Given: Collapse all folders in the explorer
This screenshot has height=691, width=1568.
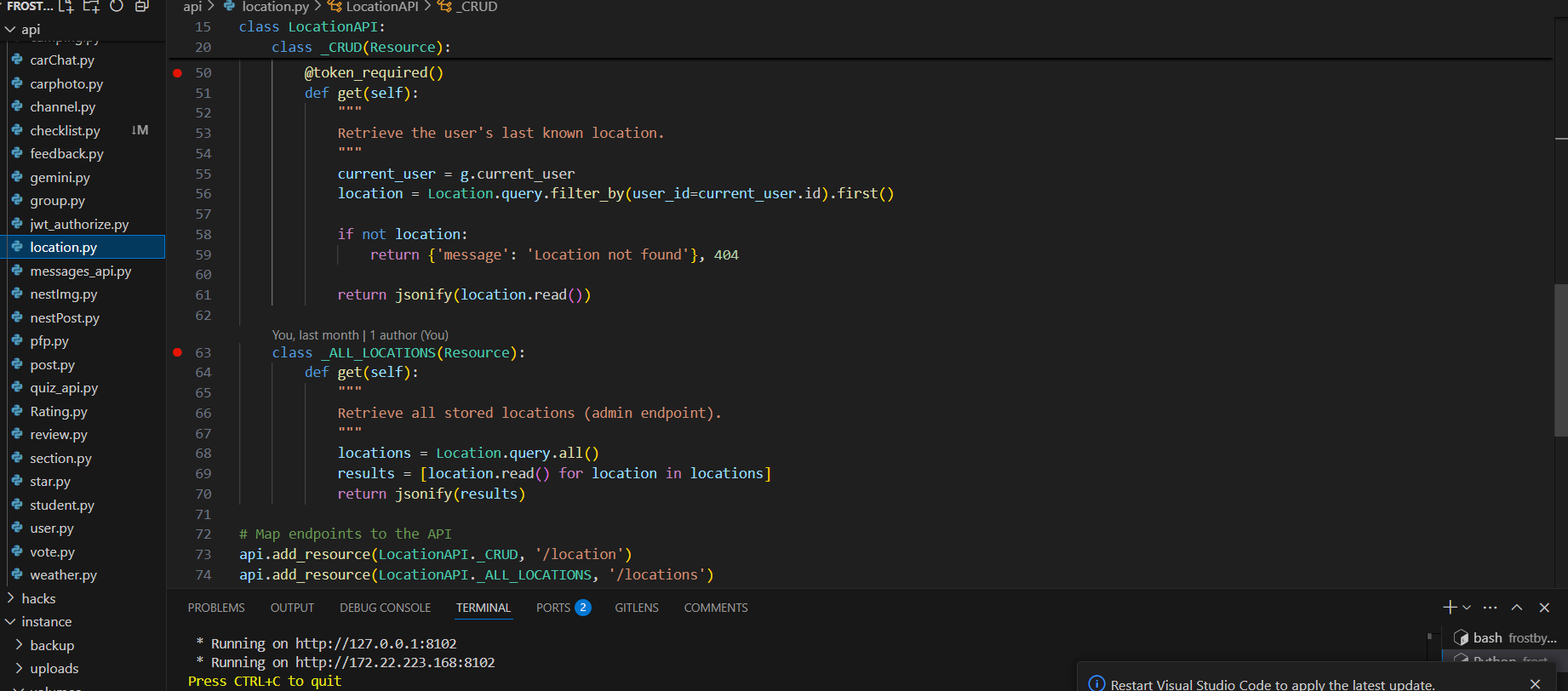Looking at the screenshot, I should click(x=141, y=6).
